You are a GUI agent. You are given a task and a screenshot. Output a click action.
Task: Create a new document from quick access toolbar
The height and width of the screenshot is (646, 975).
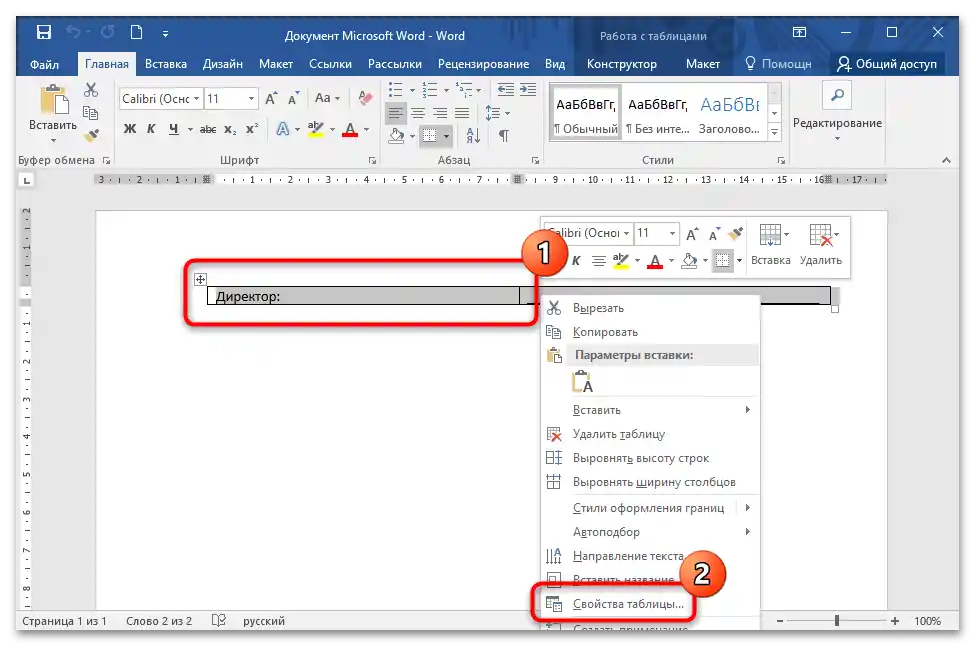tap(136, 32)
